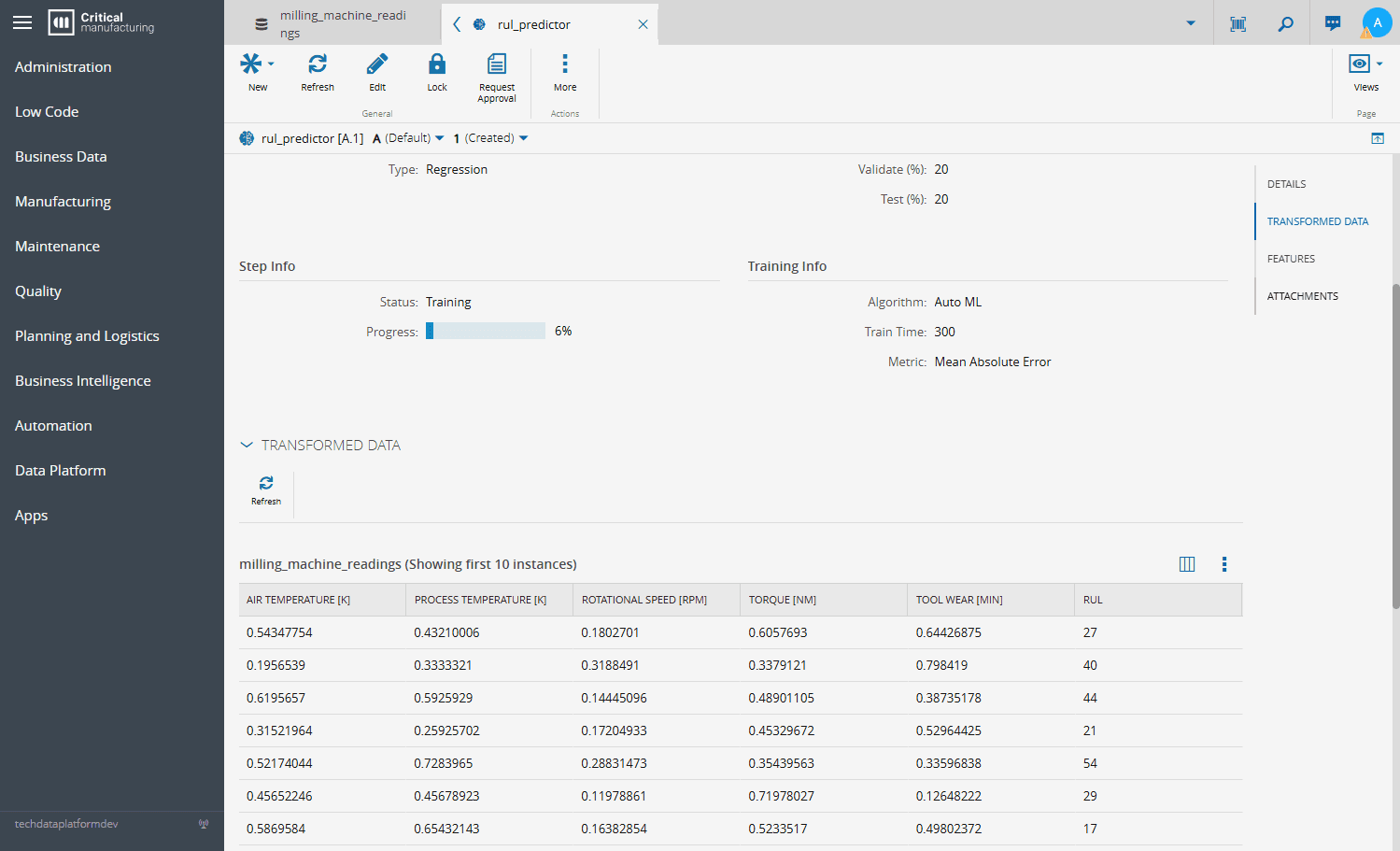Jump to FEATURES section link
This screenshot has width=1400, height=851.
coord(1291,259)
